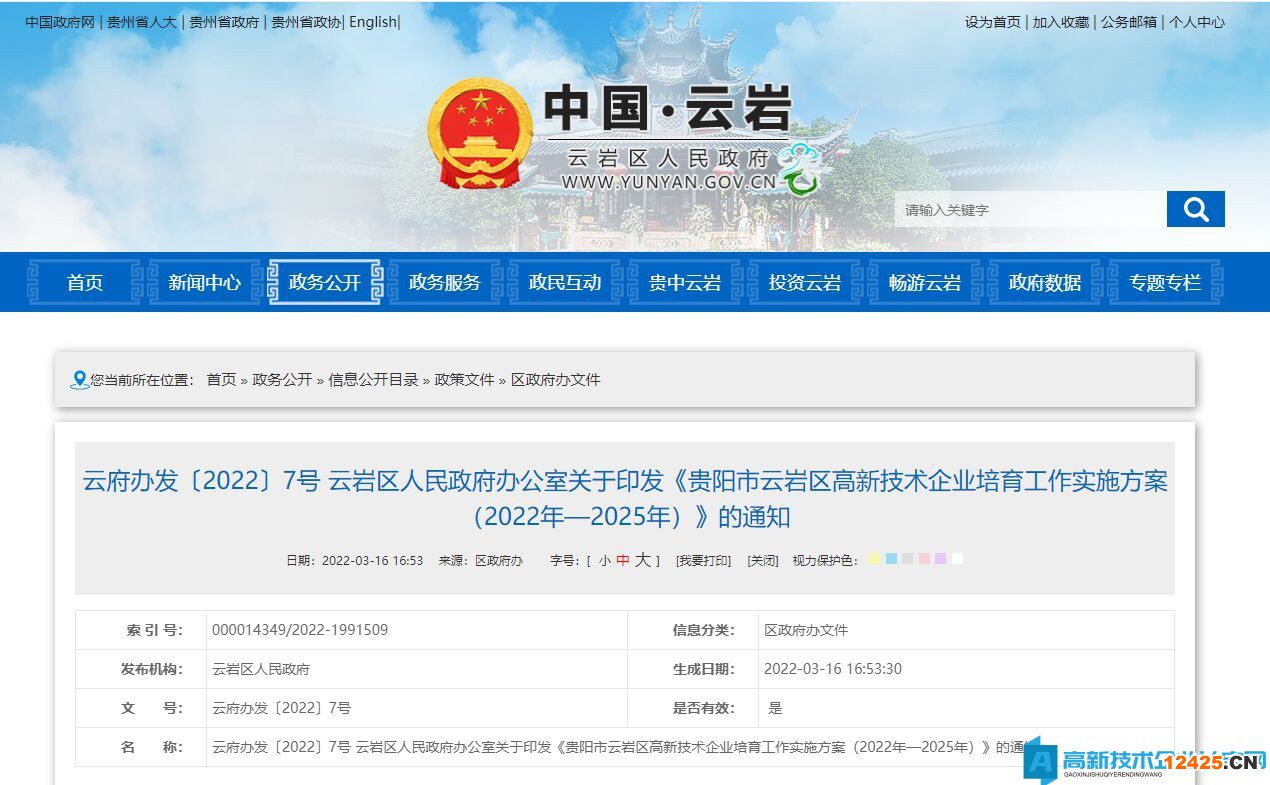Click the search magnifier icon

tap(1196, 209)
